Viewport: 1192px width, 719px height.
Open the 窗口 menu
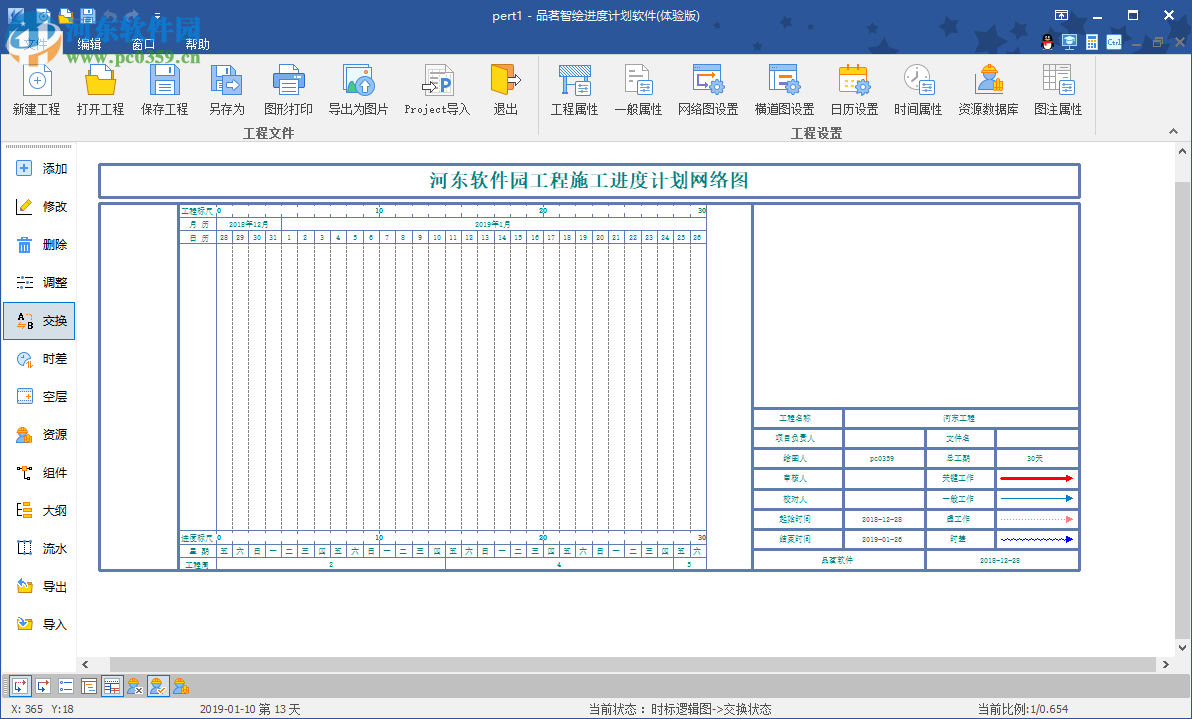point(144,44)
